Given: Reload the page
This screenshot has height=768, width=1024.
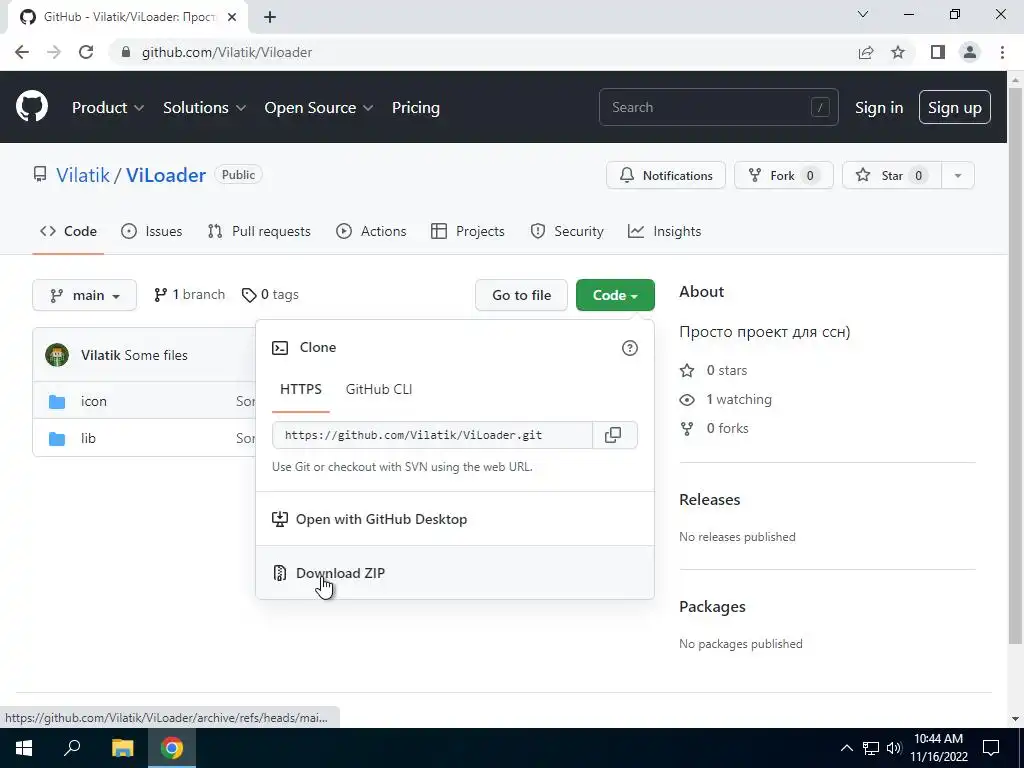Looking at the screenshot, I should pos(86,52).
